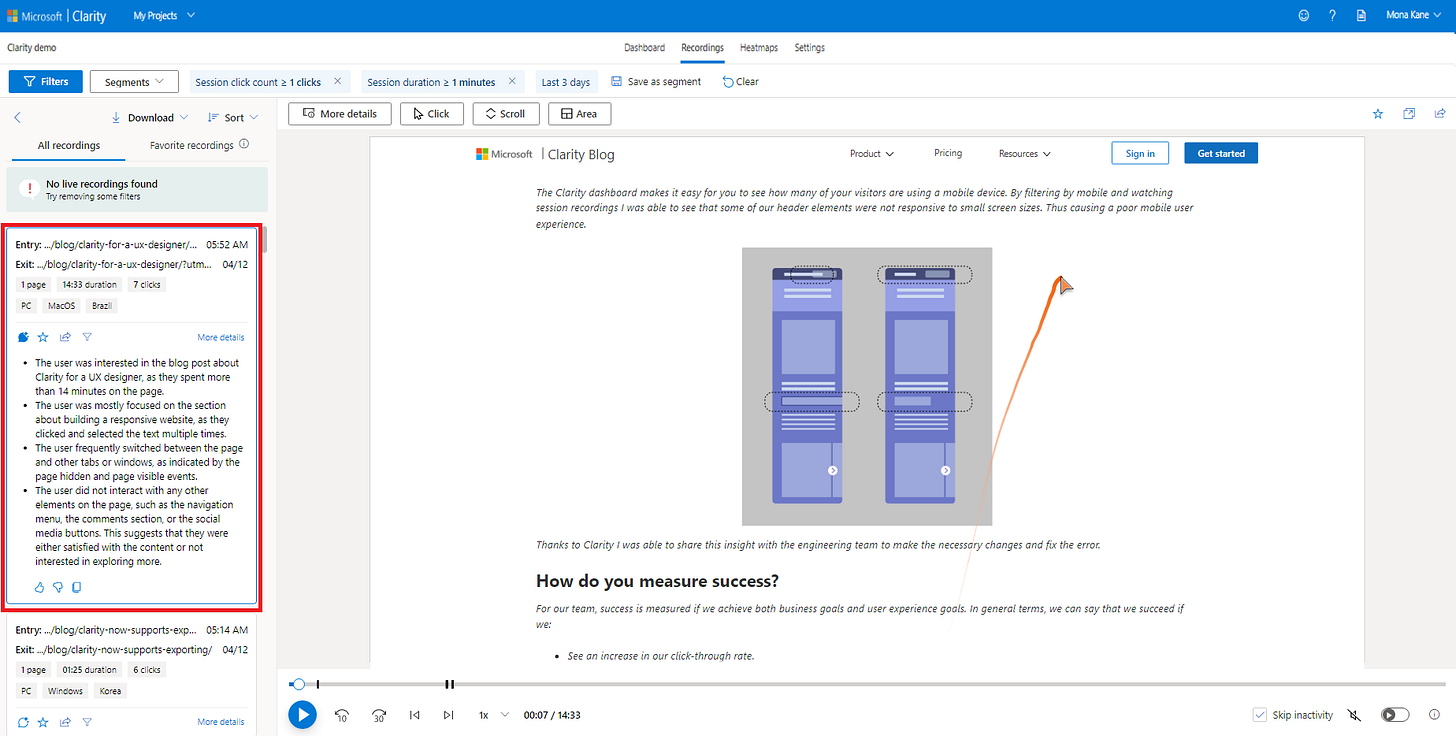Toggle the mute audio icon

(x=1354, y=715)
